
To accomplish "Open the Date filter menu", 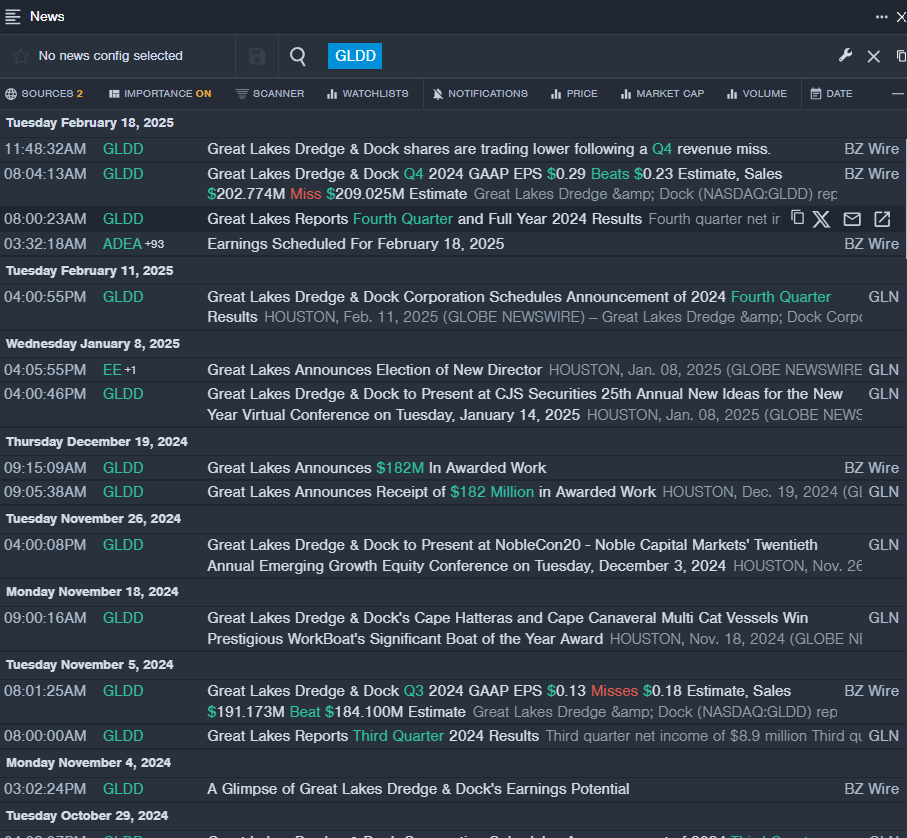I will click(x=831, y=94).
